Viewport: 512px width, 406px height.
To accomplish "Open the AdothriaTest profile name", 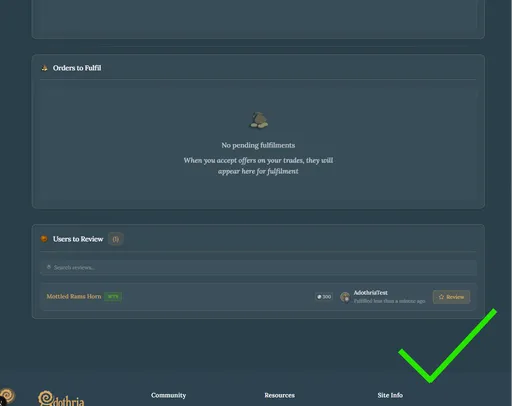I will coord(370,293).
